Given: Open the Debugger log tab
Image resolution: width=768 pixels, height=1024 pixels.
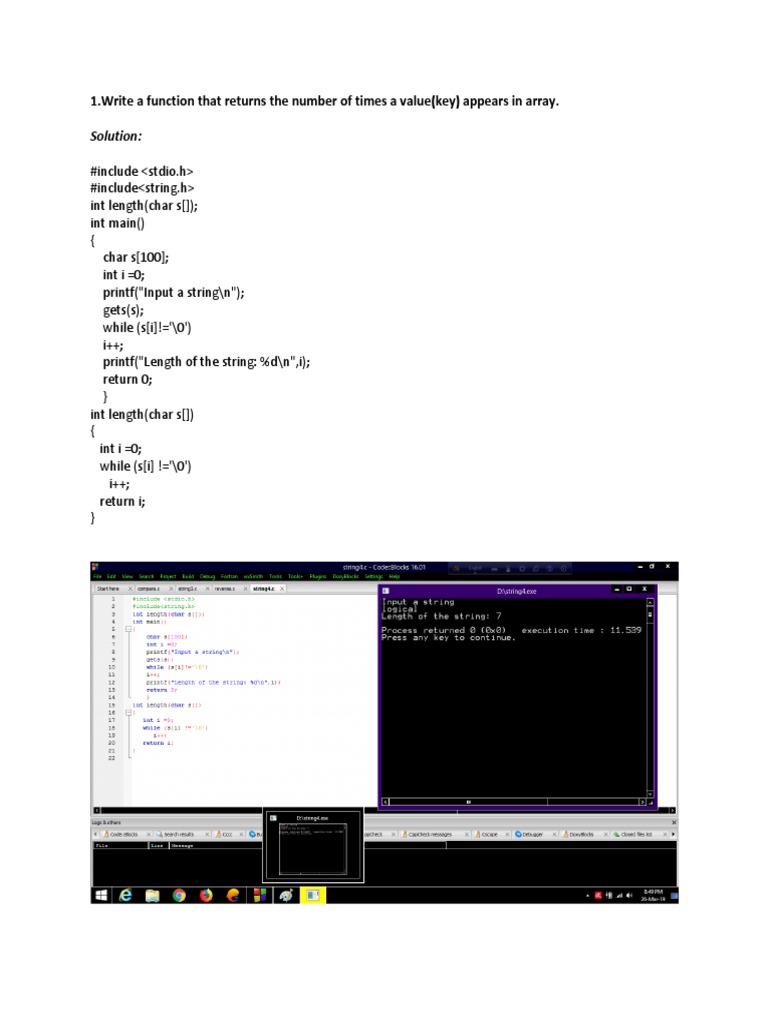Looking at the screenshot, I should (532, 834).
